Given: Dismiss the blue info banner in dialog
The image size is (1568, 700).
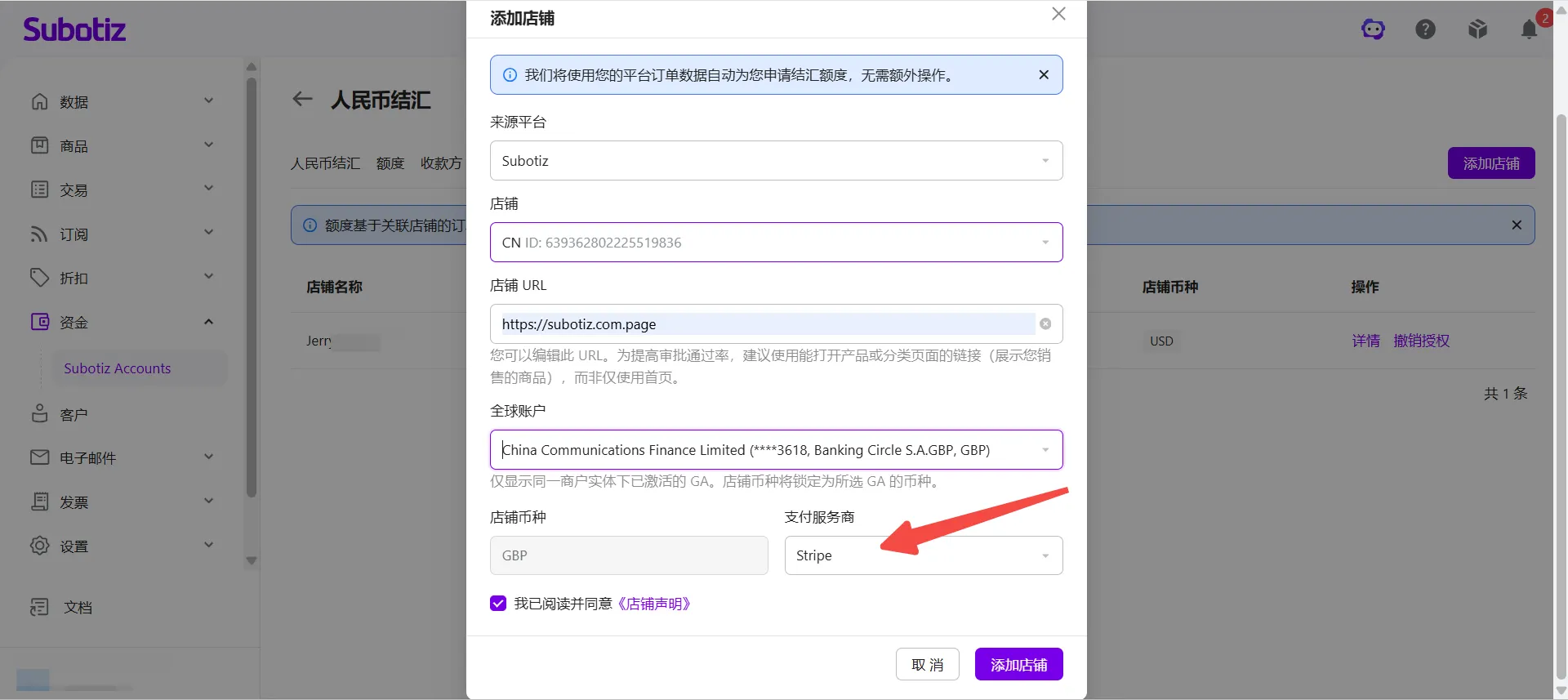Looking at the screenshot, I should coord(1044,75).
